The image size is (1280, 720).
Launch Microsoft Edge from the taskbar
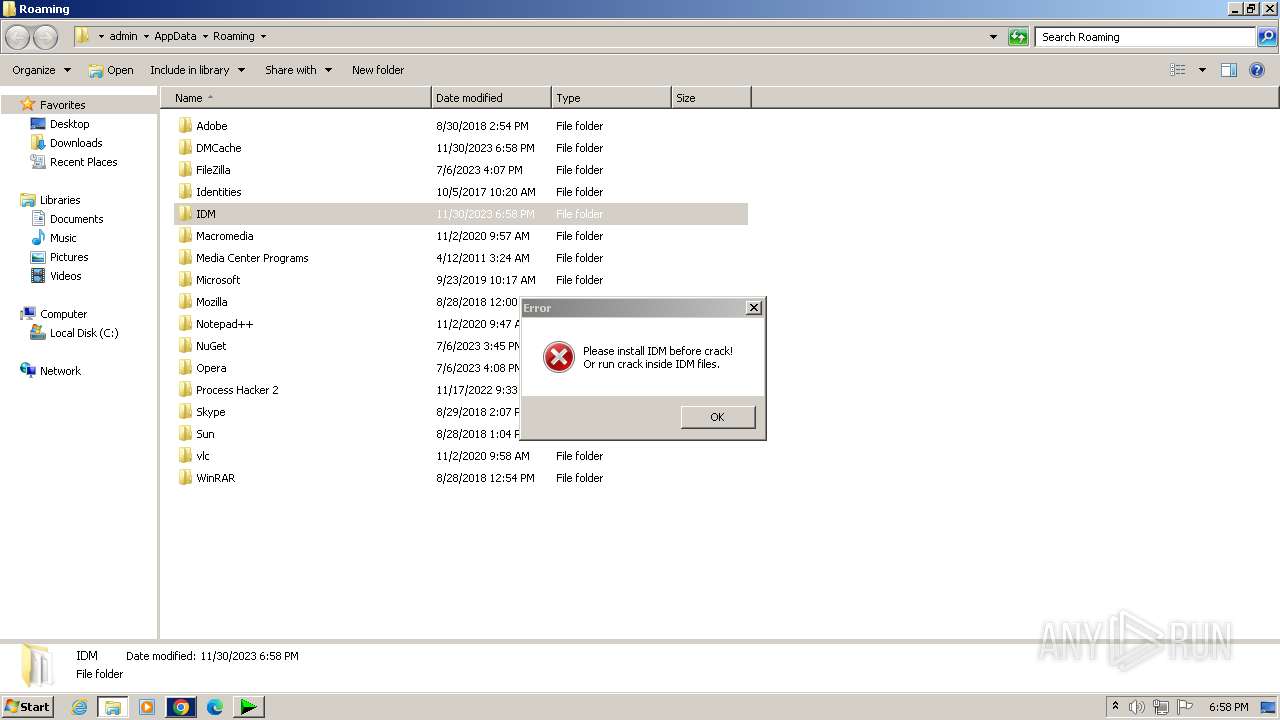coord(215,707)
